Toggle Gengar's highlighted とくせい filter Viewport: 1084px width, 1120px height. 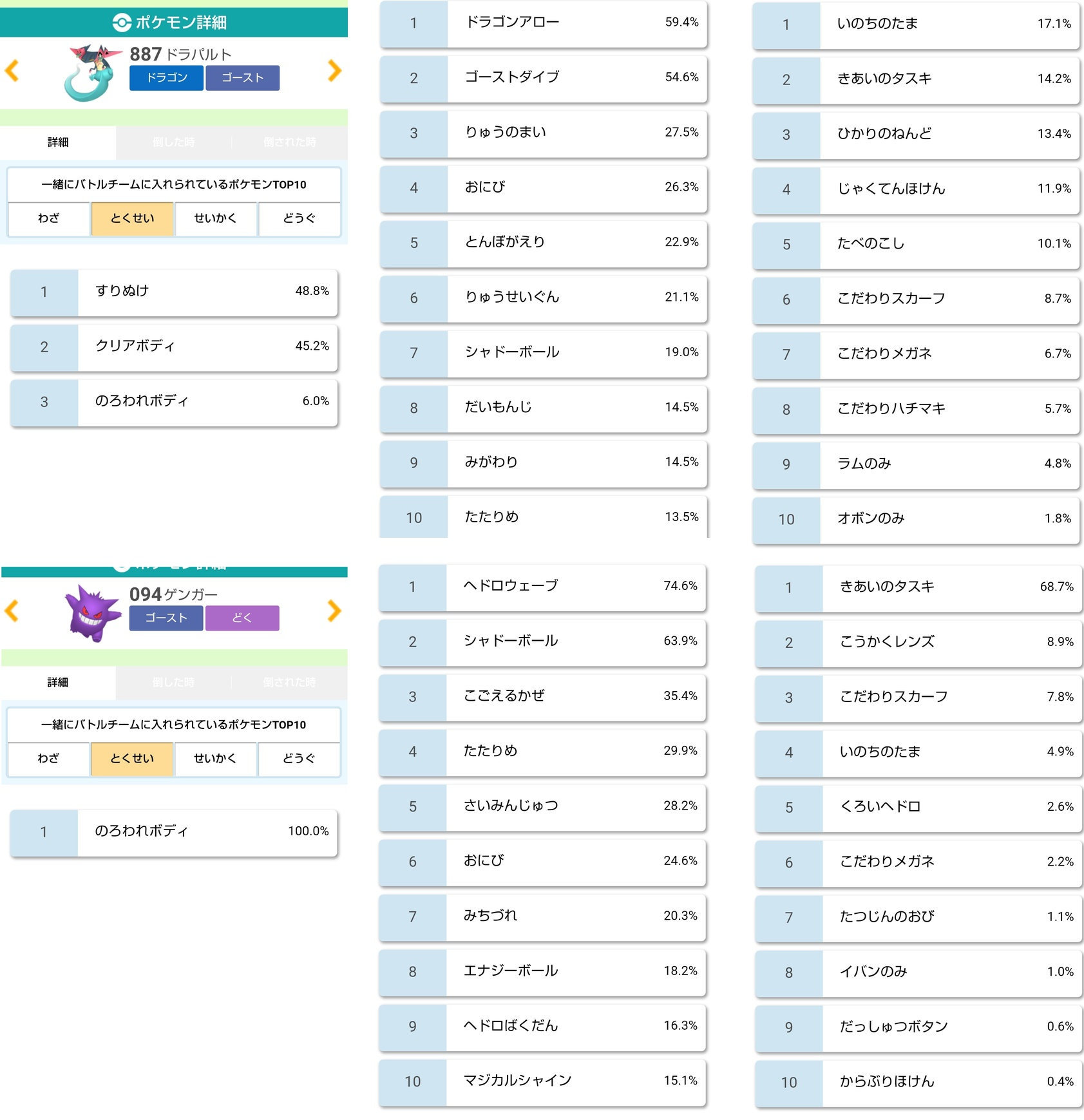click(132, 759)
